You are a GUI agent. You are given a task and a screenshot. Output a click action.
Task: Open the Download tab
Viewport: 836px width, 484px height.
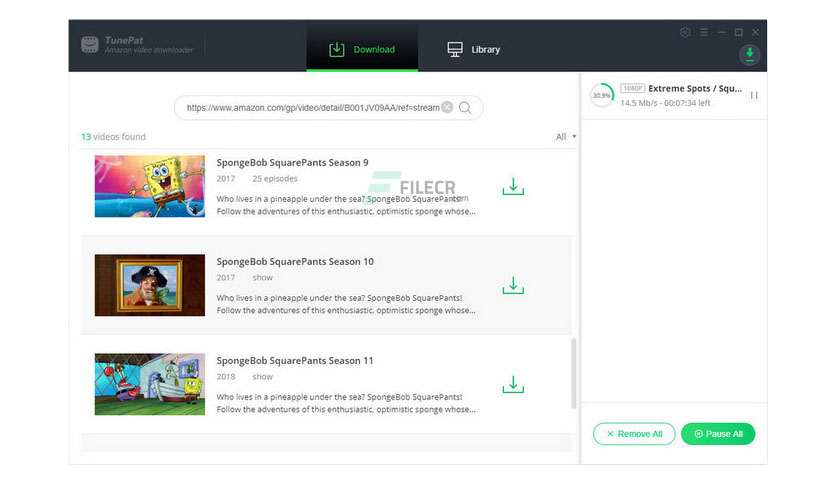[x=362, y=49]
